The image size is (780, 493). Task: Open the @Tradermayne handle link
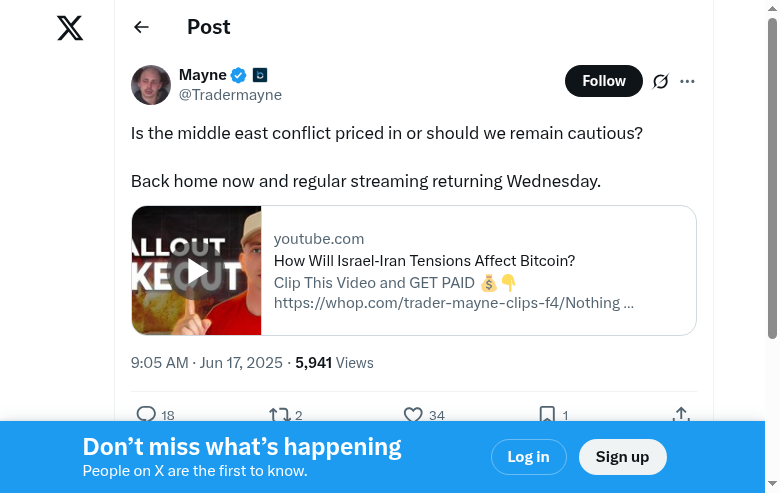click(230, 95)
